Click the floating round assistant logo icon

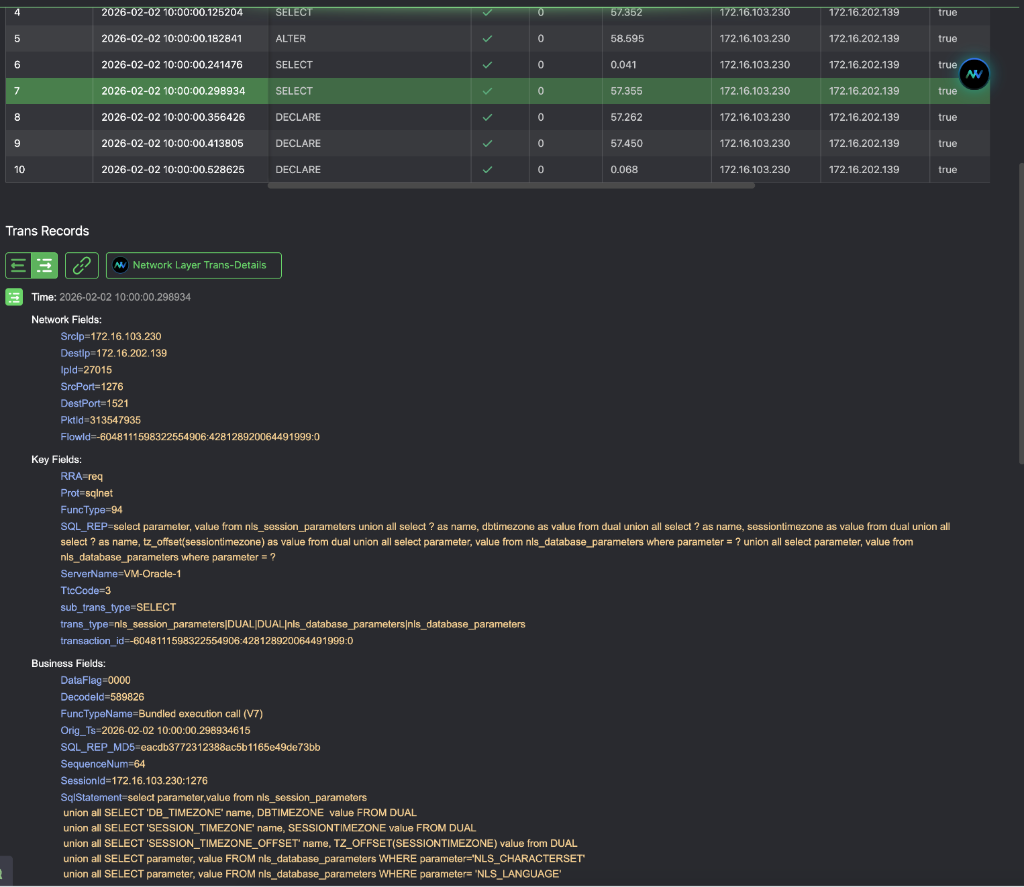[x=974, y=74]
